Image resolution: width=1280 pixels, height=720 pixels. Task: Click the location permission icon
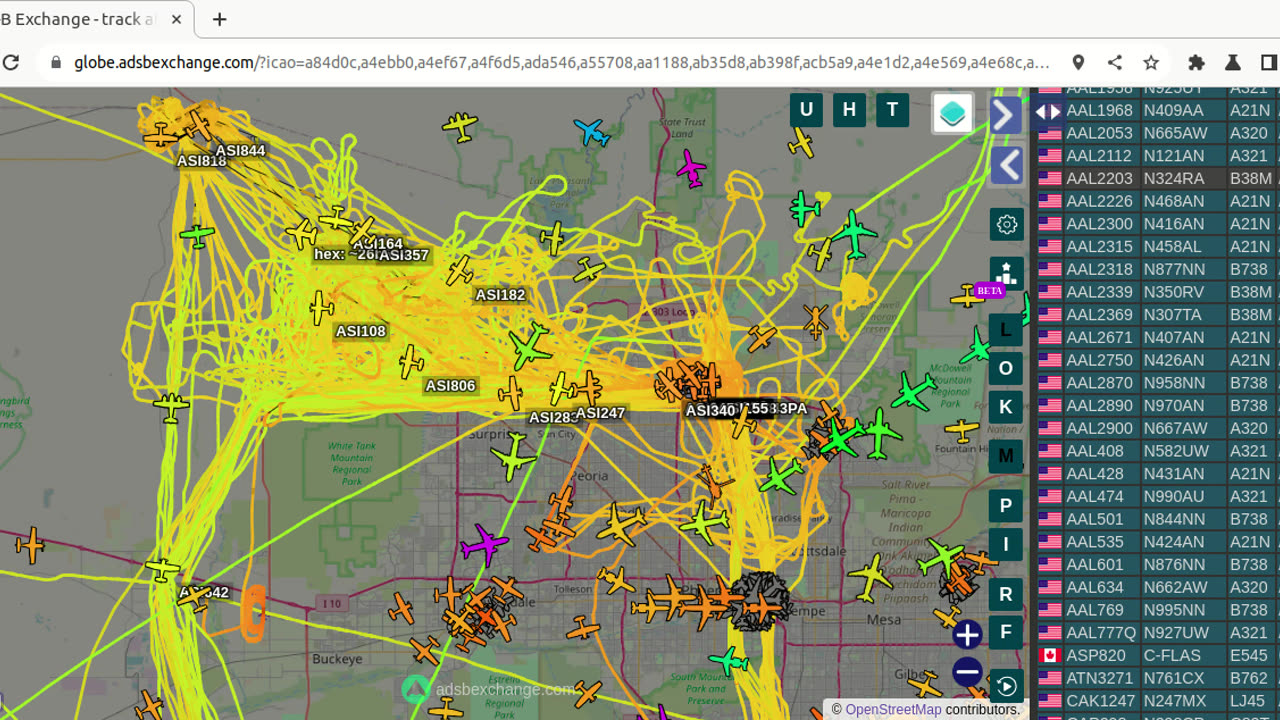[x=1078, y=62]
